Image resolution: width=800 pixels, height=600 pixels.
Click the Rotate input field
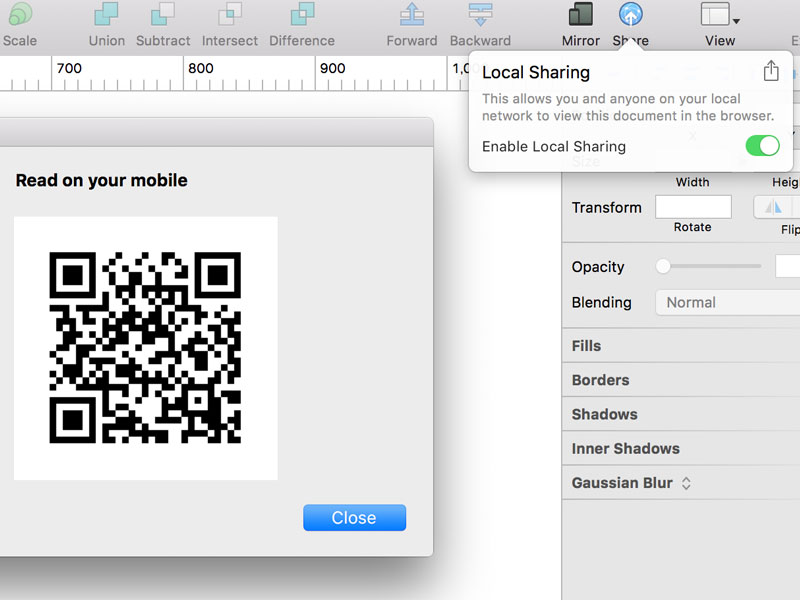pos(693,207)
